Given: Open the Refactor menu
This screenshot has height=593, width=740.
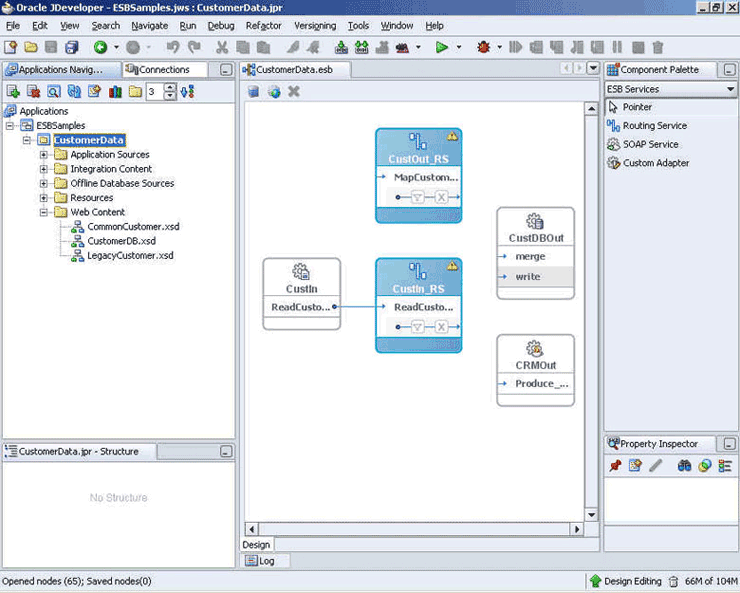Looking at the screenshot, I should 263,26.
